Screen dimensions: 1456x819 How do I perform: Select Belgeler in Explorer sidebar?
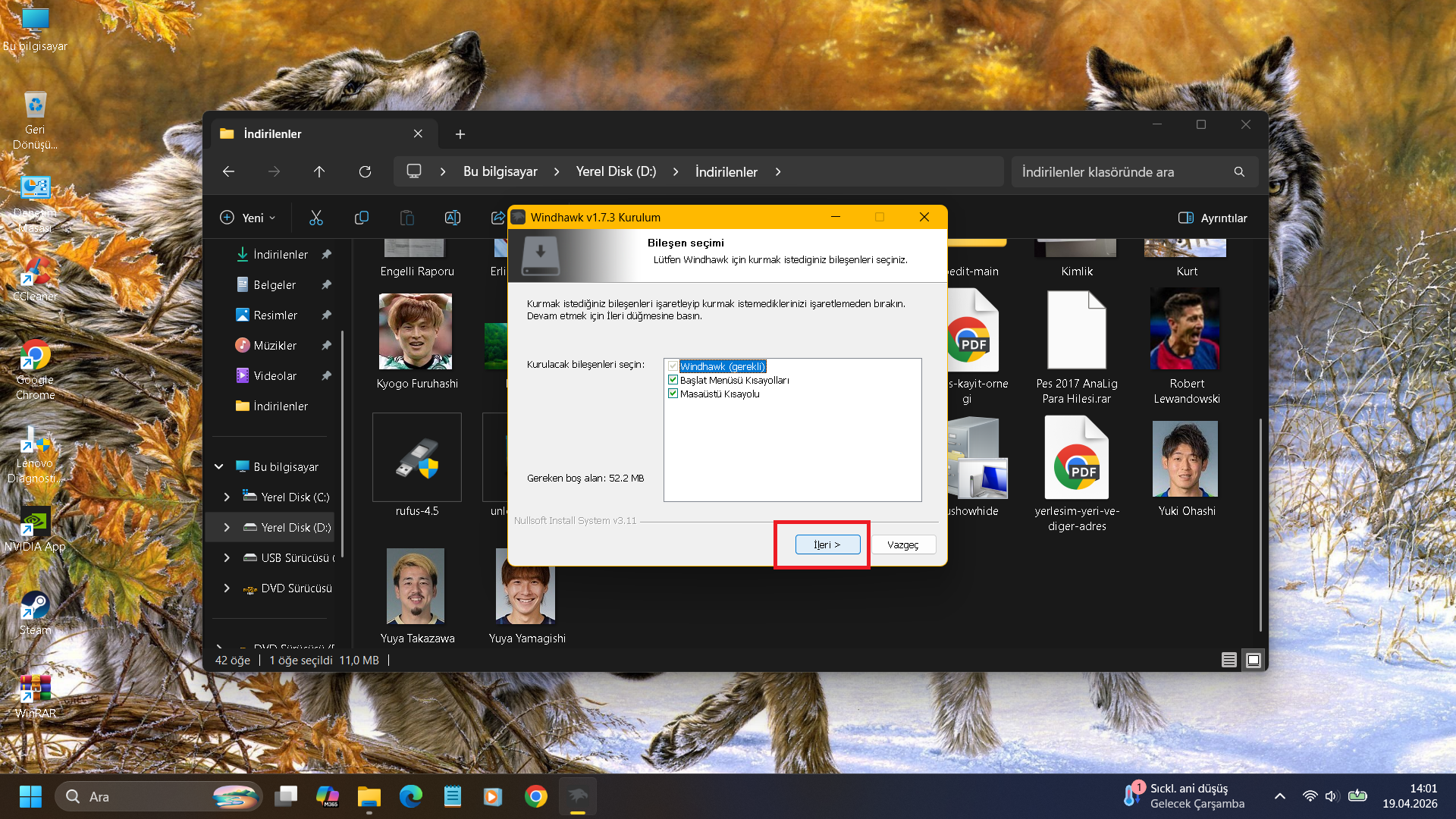click(x=273, y=285)
